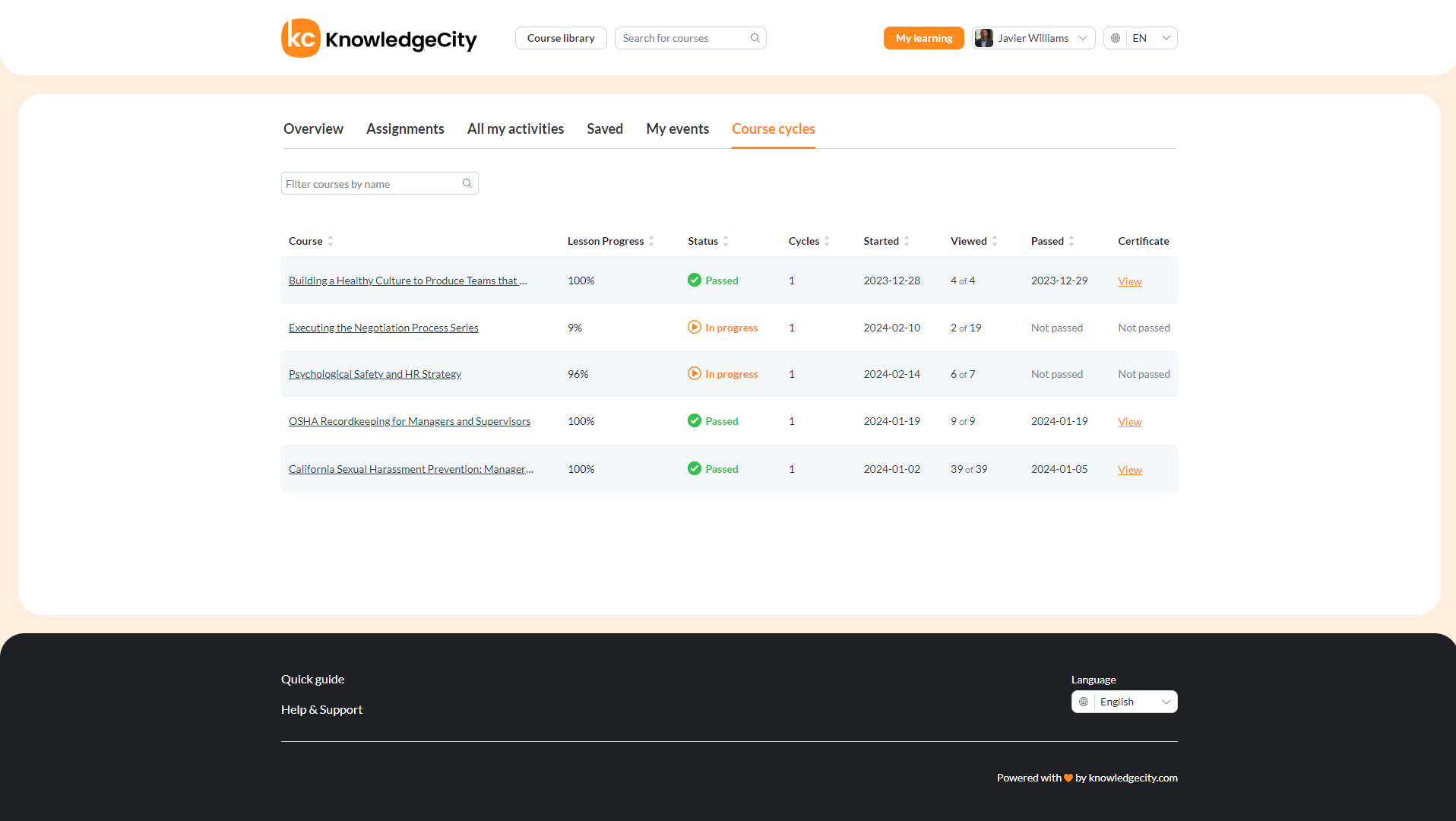Screen dimensions: 1456x821
Task: Open the English language selector in footer
Action: (1132, 701)
